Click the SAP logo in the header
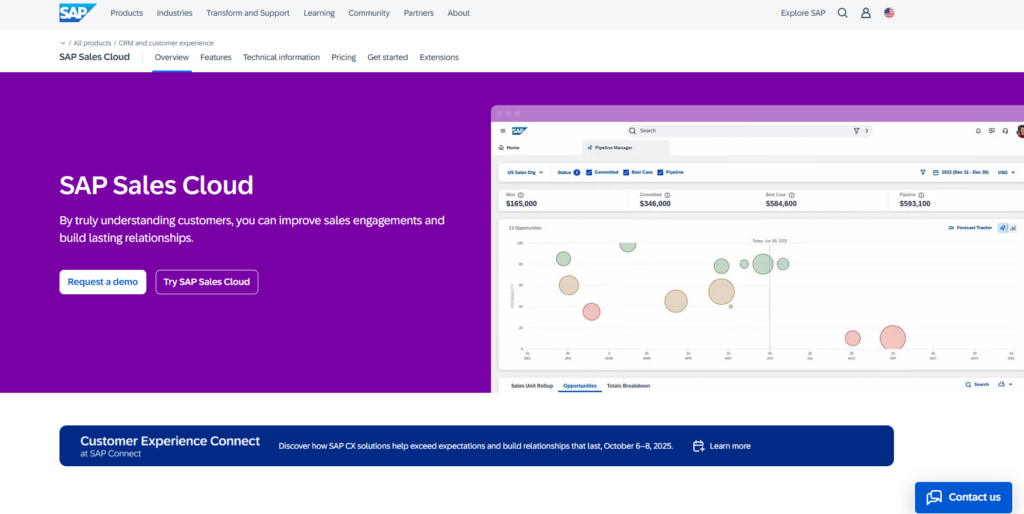Screen dimensions: 1024x514 coord(77,13)
